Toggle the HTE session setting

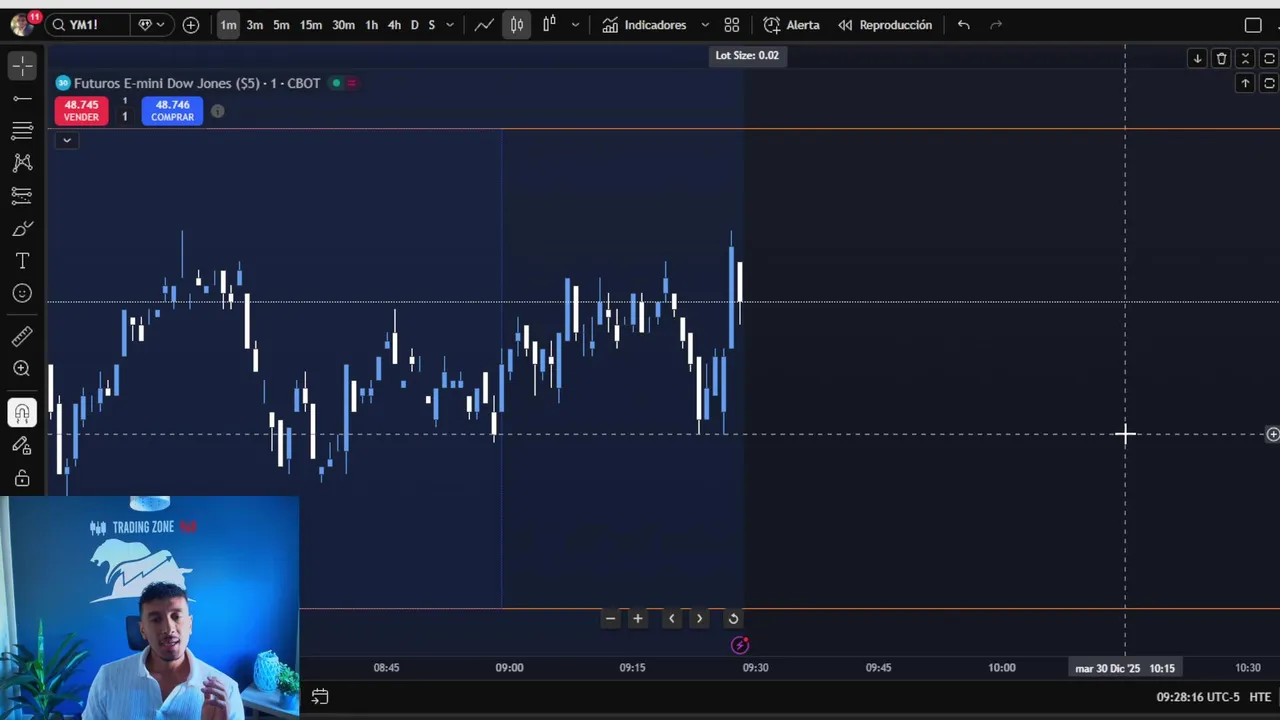(x=1260, y=697)
